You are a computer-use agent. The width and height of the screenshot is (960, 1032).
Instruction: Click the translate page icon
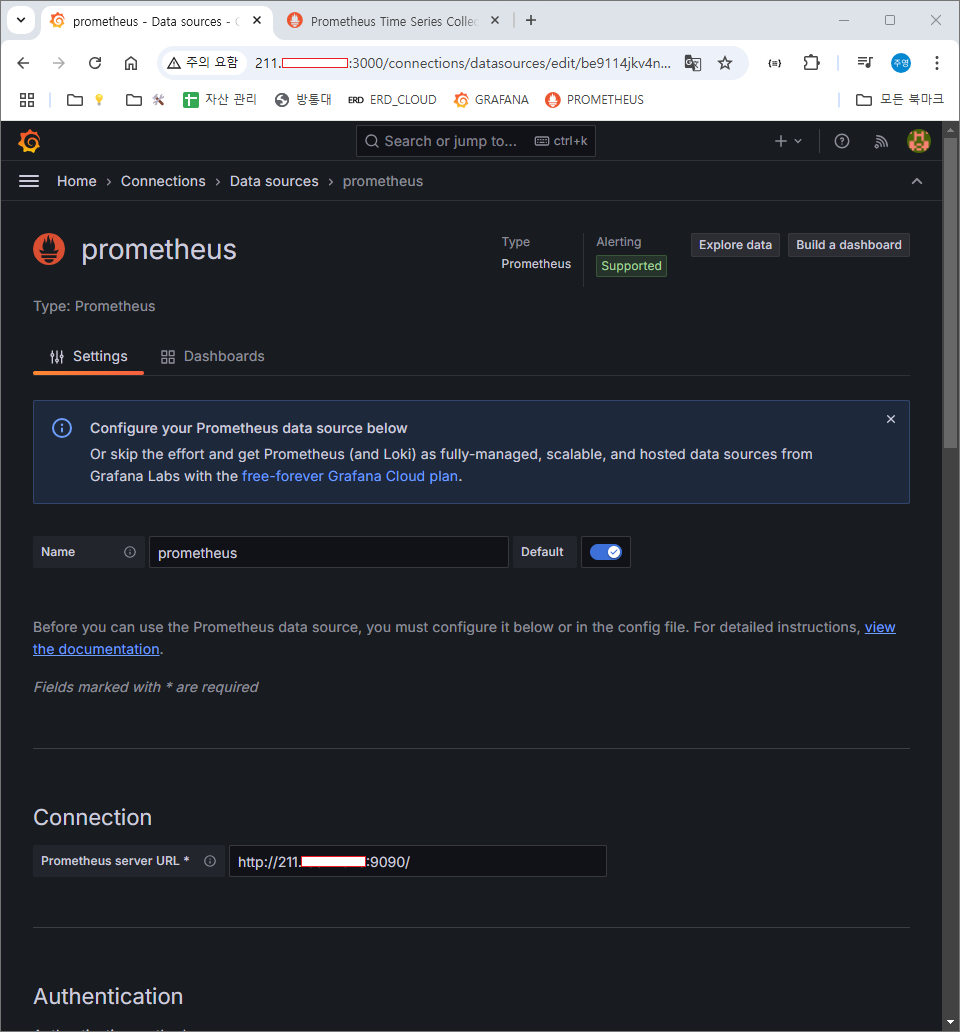[x=692, y=63]
